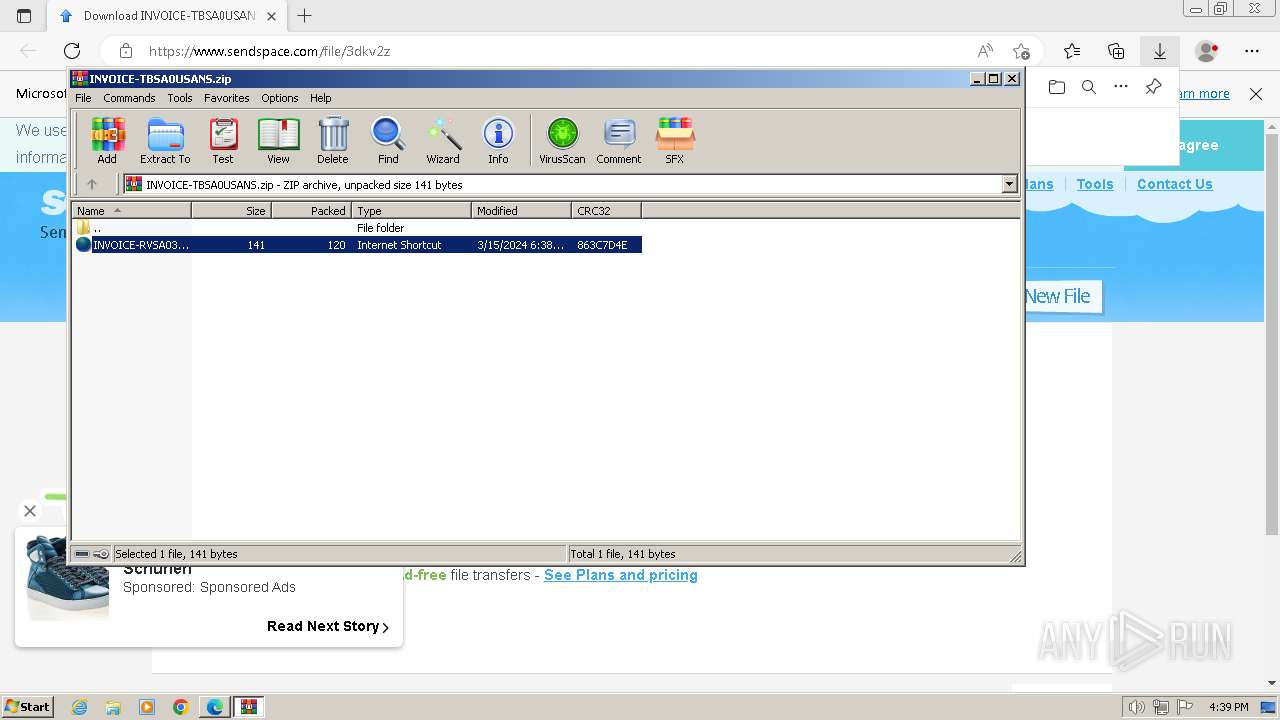Show archive Info
This screenshot has height=720, width=1280.
pos(498,140)
